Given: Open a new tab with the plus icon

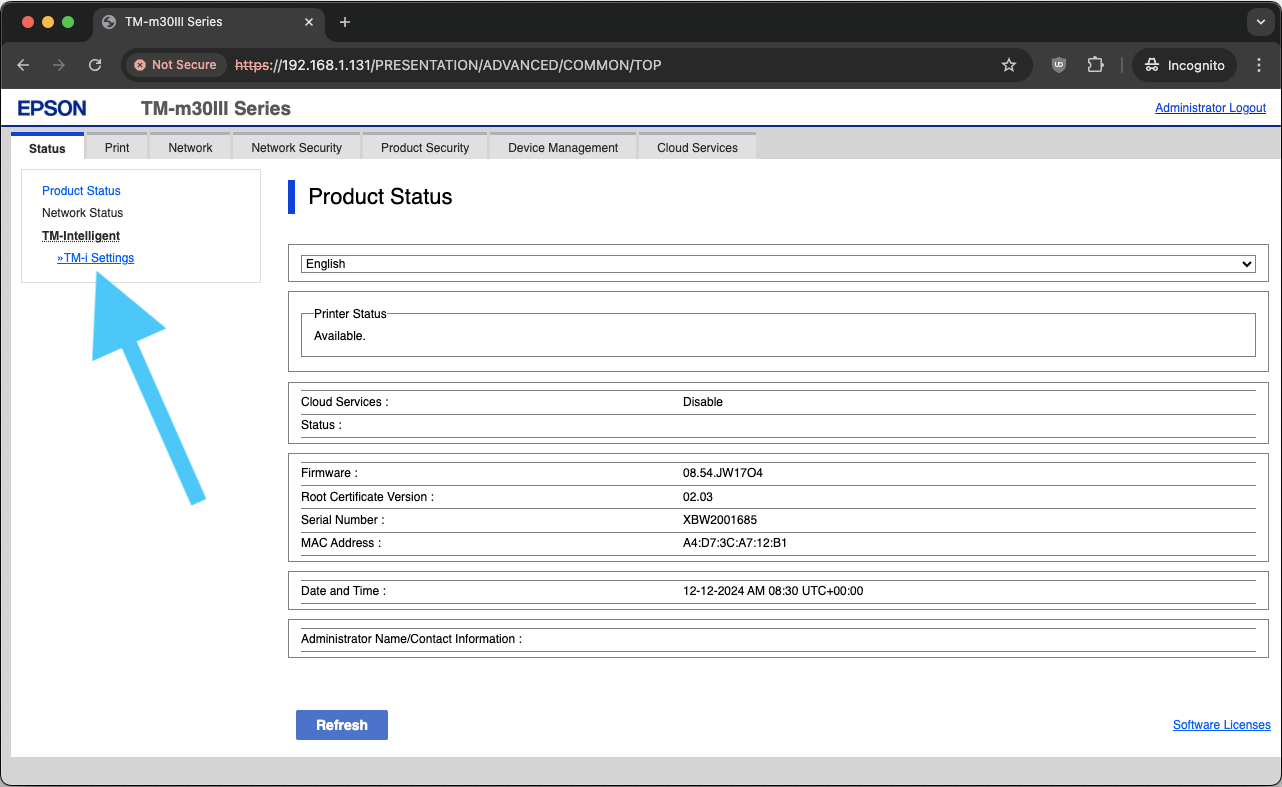Looking at the screenshot, I should (x=345, y=22).
